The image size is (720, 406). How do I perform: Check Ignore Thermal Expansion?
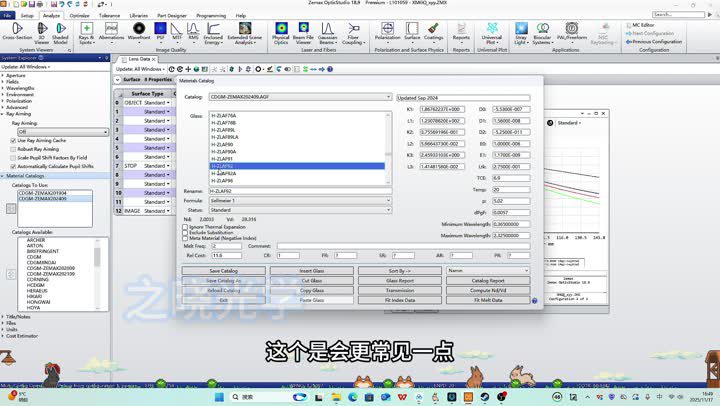(x=185, y=227)
